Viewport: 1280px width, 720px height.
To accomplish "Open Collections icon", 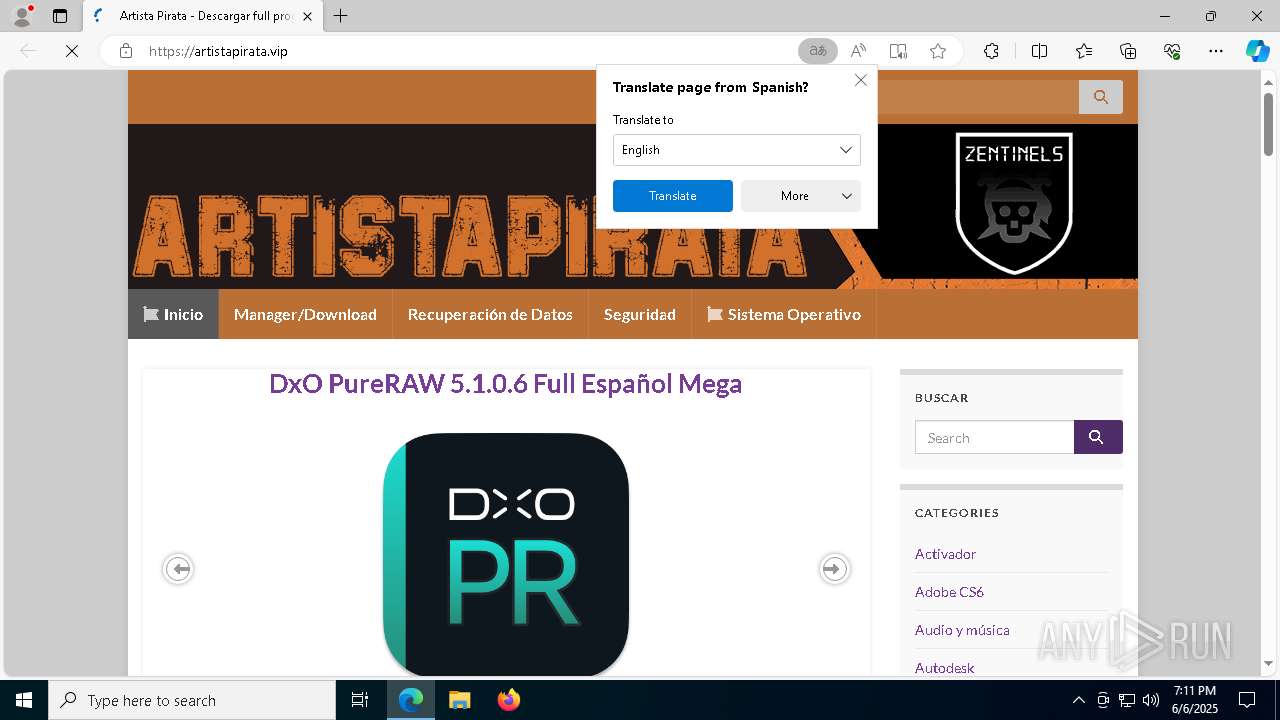I will [1128, 51].
